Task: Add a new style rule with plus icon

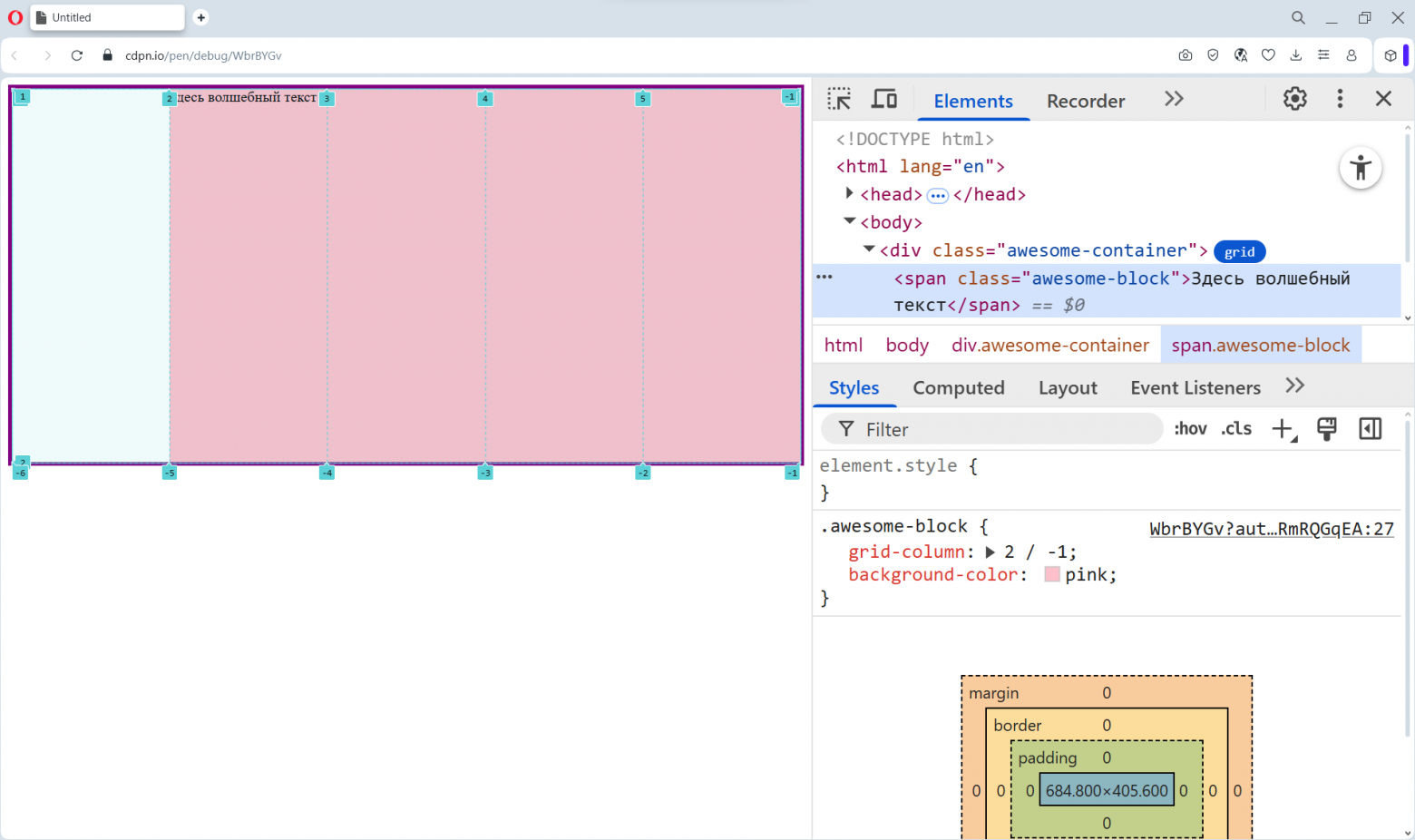Action: point(1282,428)
